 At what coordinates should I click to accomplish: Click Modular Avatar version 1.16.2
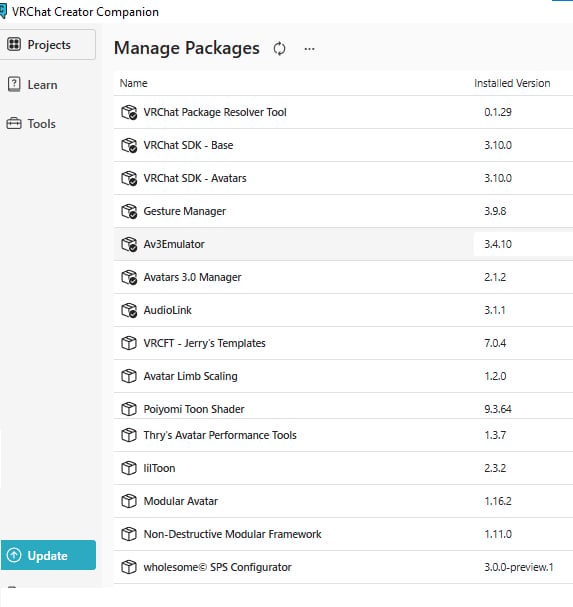(498, 501)
